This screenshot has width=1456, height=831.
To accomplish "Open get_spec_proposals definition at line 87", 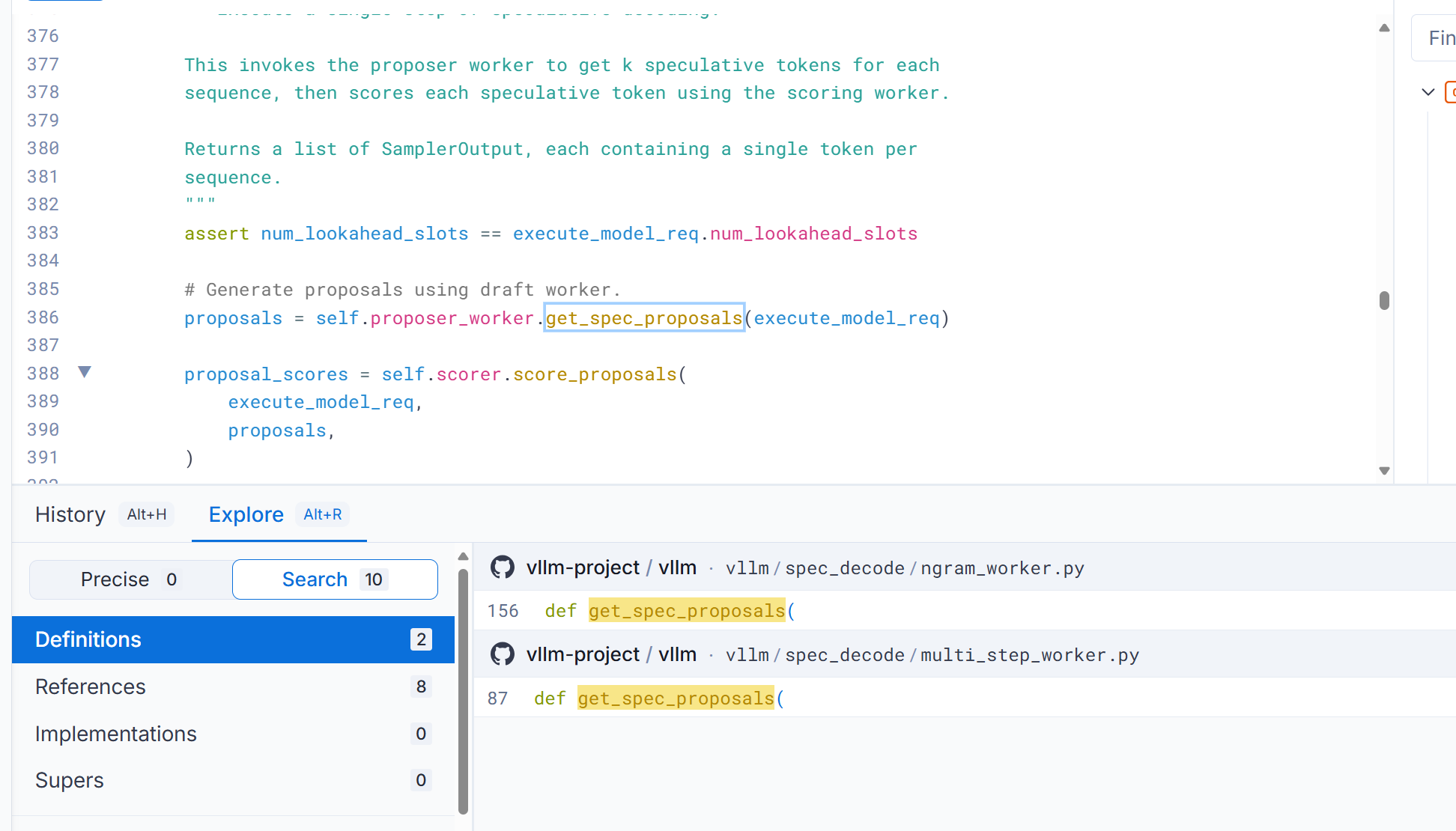I will (x=675, y=698).
